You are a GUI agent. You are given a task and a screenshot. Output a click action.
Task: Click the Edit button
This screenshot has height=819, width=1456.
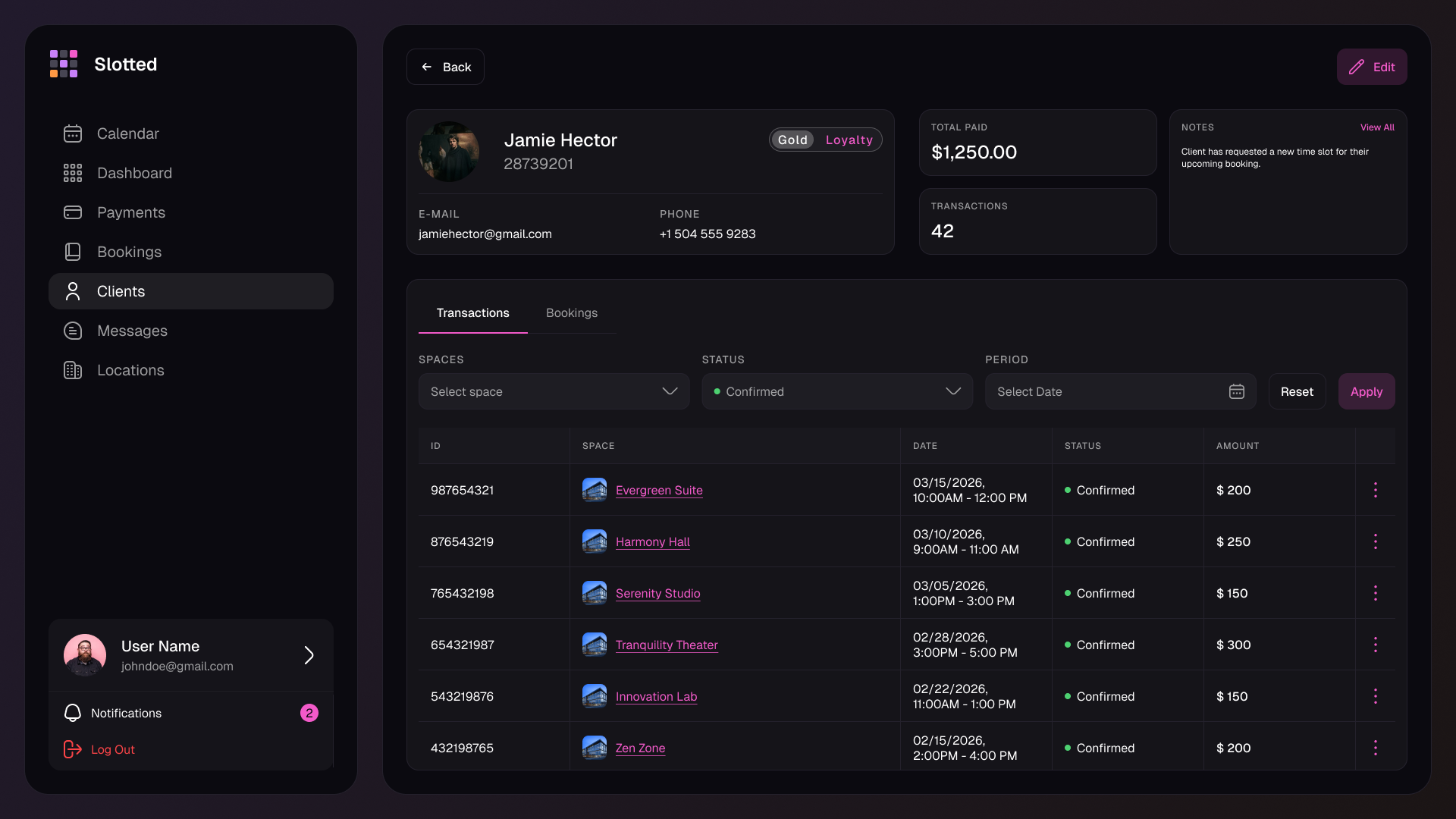[x=1372, y=67]
